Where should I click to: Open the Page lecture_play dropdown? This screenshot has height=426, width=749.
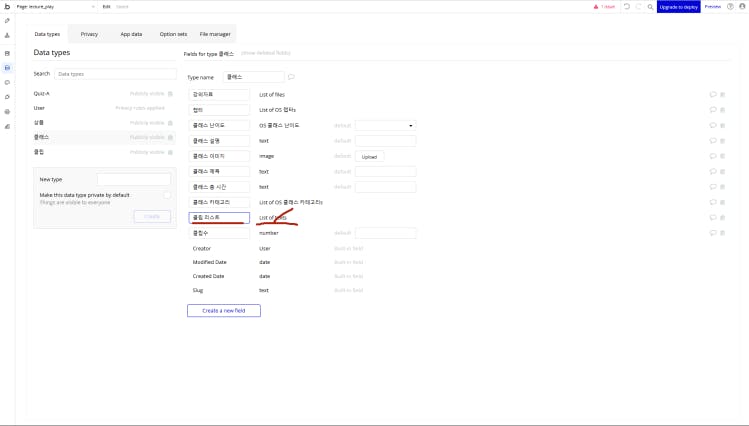55,7
